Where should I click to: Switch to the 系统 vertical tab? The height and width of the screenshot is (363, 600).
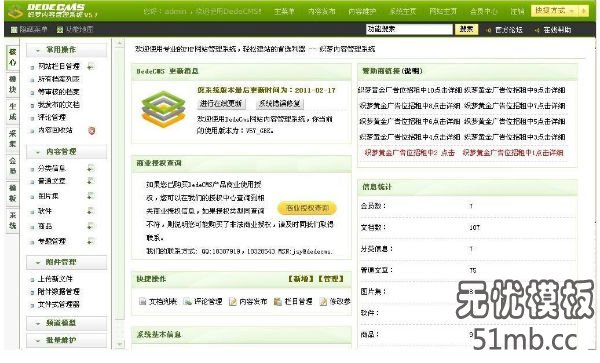(13, 221)
